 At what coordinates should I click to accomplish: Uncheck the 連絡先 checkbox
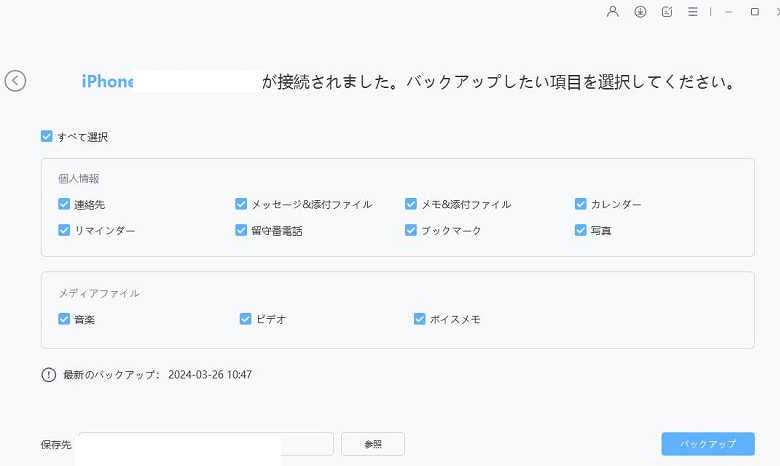[64, 204]
